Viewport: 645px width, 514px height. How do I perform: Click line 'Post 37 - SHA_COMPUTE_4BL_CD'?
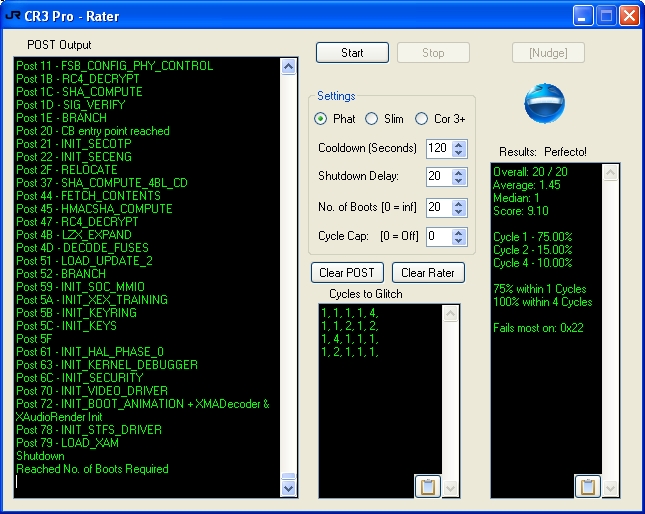pyautogui.click(x=102, y=183)
